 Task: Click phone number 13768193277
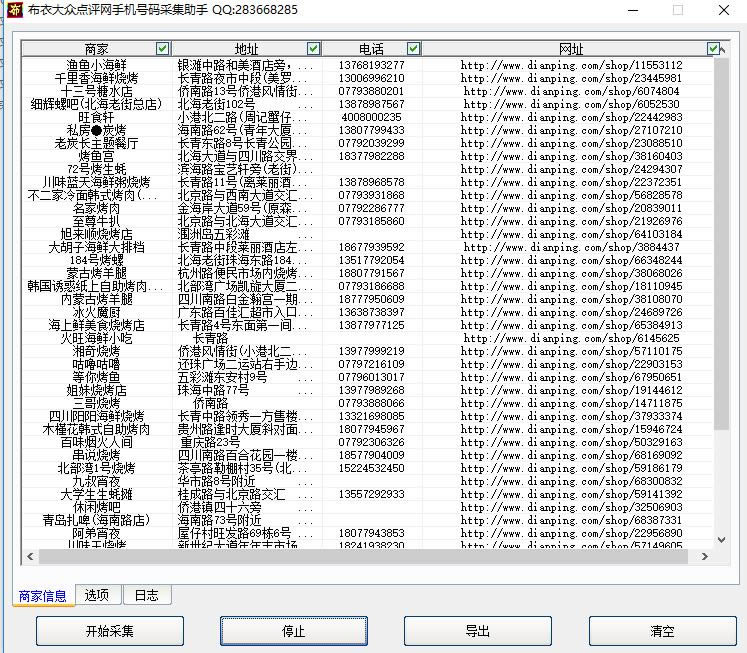coord(371,65)
